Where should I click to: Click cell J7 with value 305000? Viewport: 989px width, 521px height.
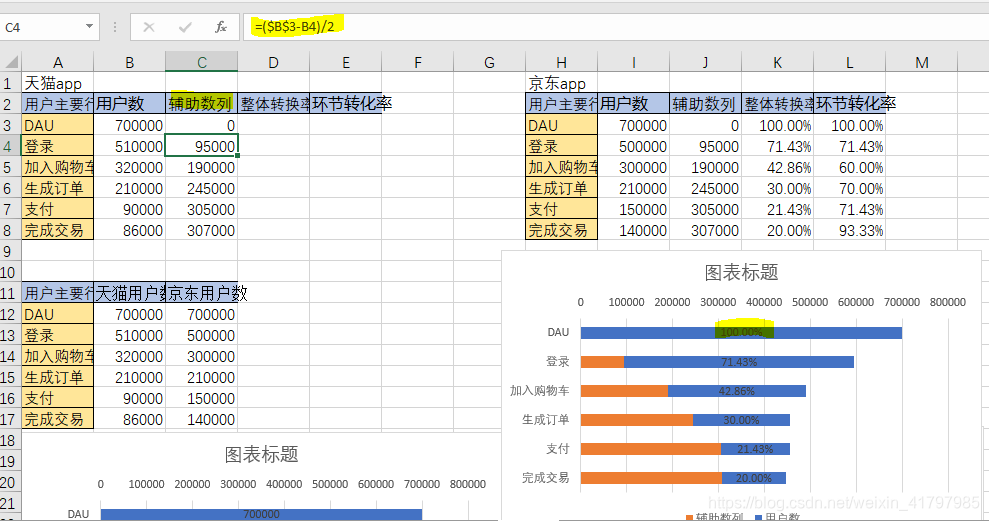click(x=705, y=209)
